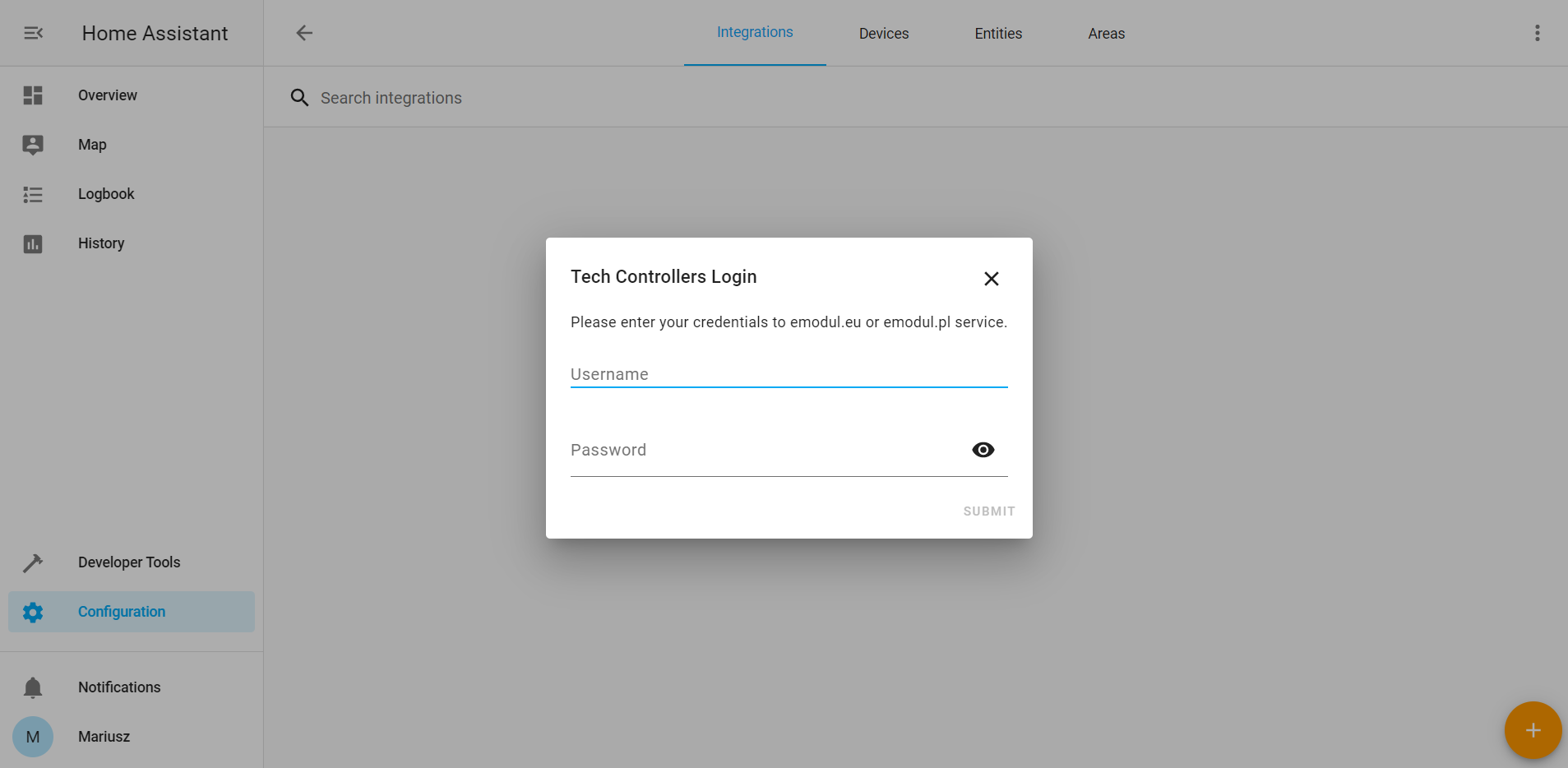Click the Logbook list icon

[x=33, y=194]
